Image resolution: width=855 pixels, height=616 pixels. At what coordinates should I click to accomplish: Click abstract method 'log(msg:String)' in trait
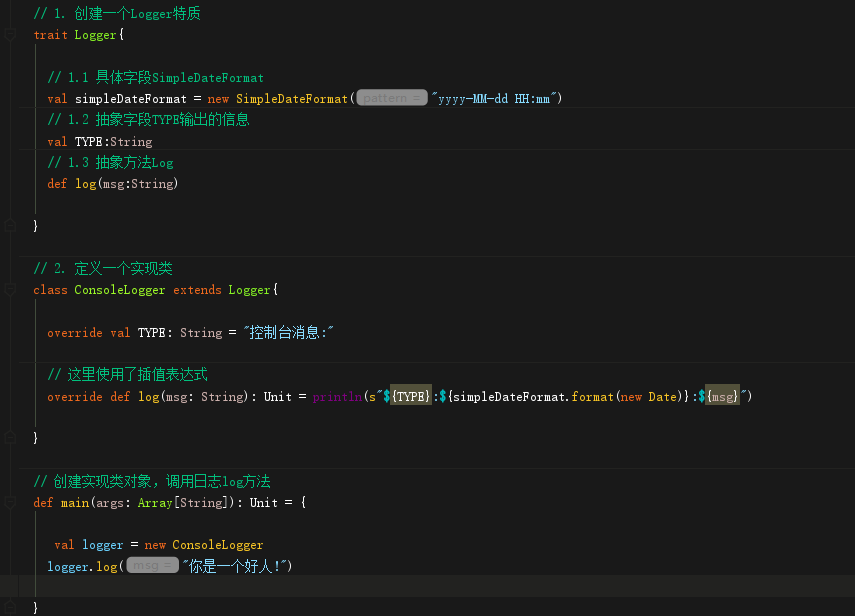point(127,184)
